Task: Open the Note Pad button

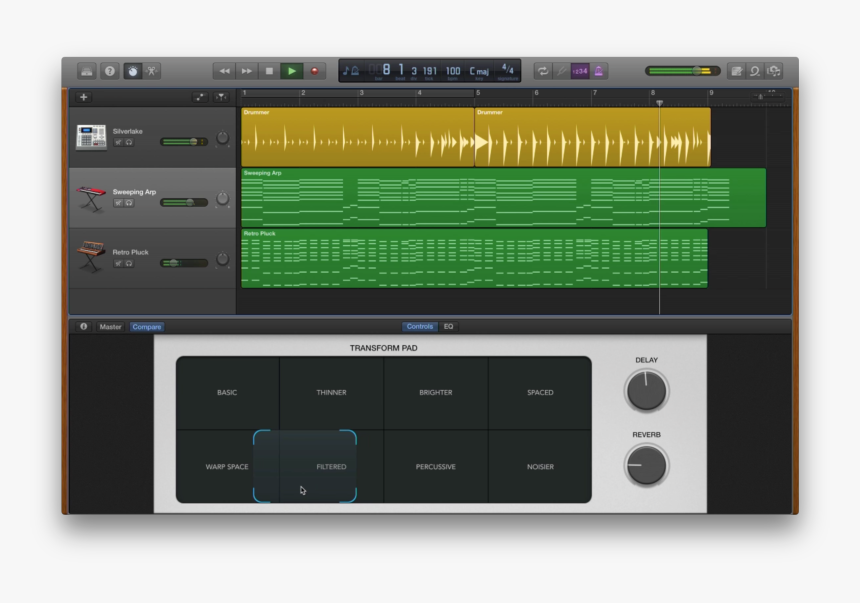Action: 737,71
